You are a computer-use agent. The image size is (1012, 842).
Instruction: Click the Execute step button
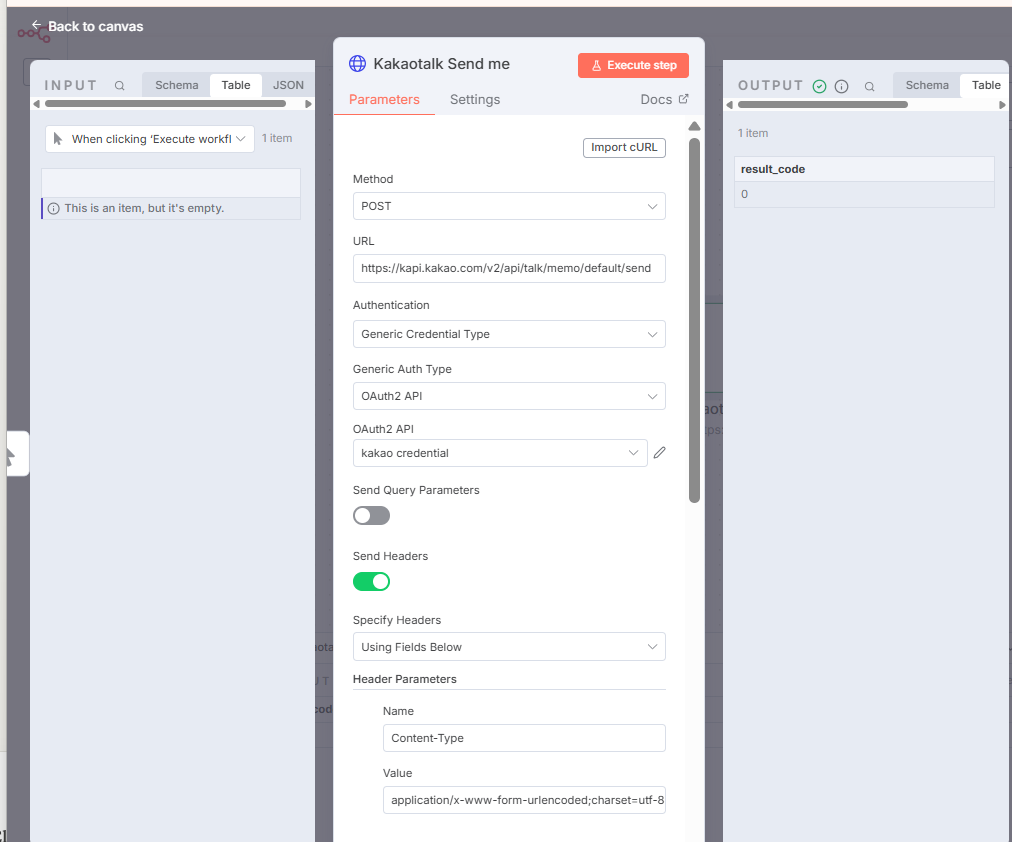[633, 65]
